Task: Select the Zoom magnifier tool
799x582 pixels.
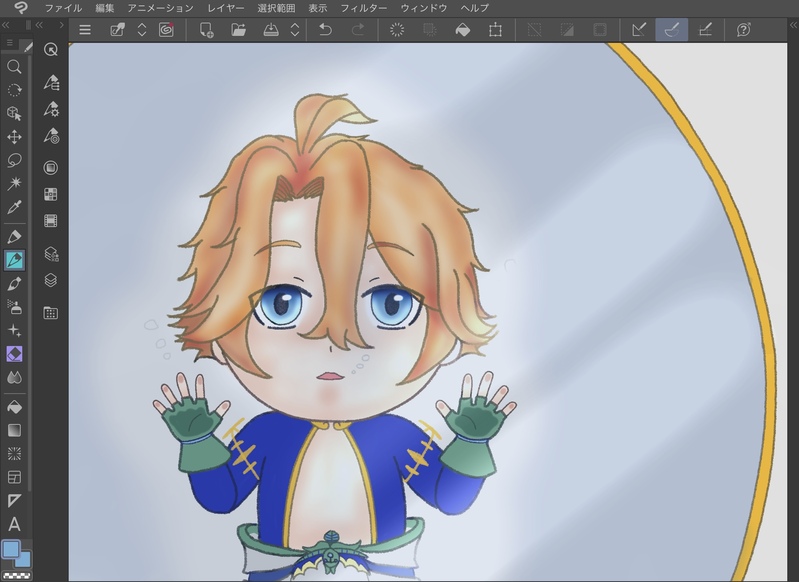Action: click(x=14, y=66)
